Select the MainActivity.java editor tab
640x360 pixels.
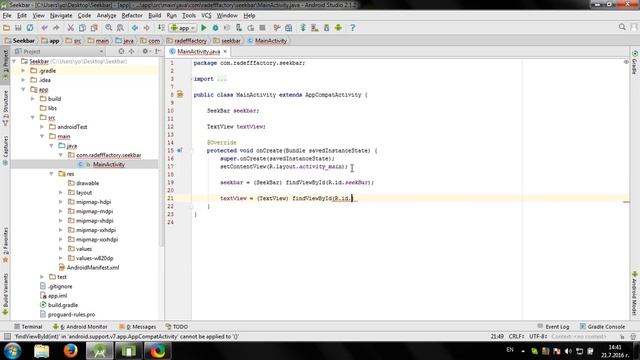pos(198,51)
